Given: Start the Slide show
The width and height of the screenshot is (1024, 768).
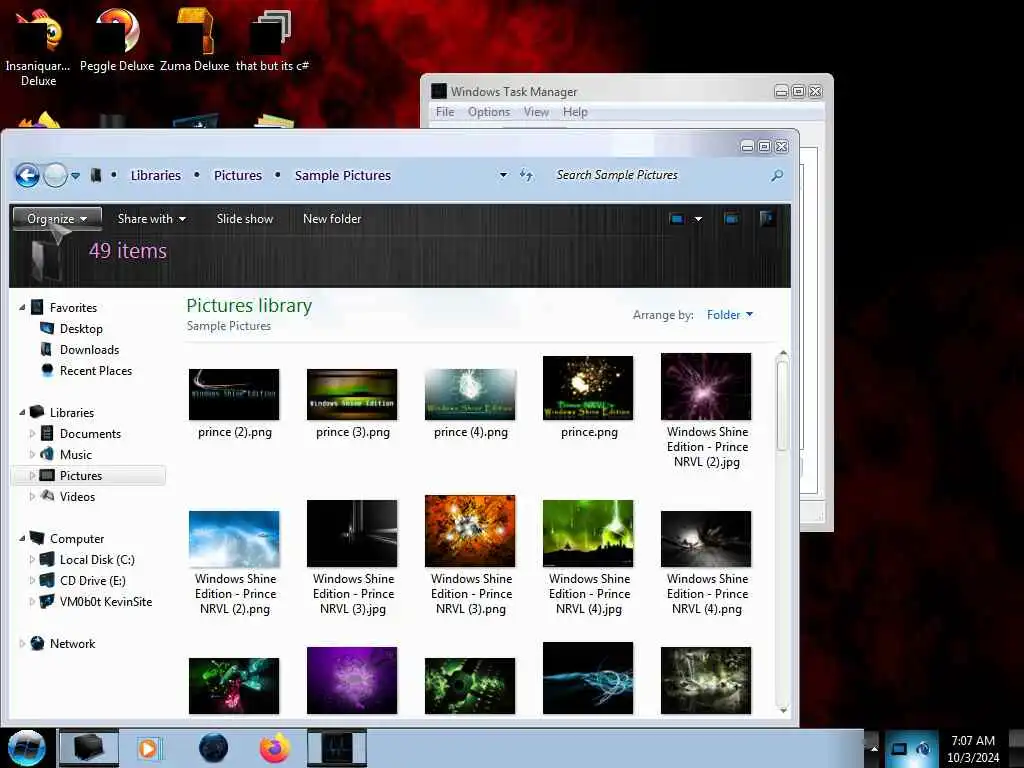Looking at the screenshot, I should pos(245,219).
